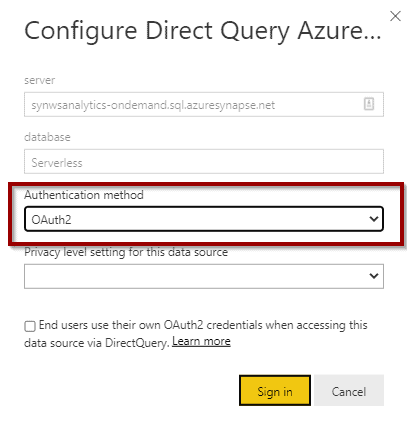Click the chevron arrow of privacy level box
The height and width of the screenshot is (424, 407).
point(374,276)
